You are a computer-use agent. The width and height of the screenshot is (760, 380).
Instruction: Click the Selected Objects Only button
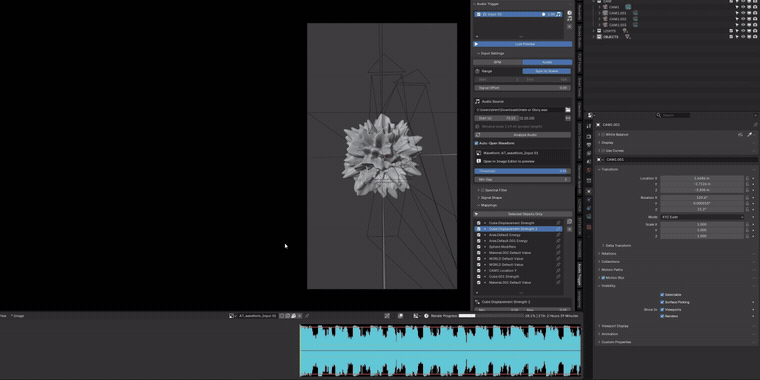click(522, 214)
